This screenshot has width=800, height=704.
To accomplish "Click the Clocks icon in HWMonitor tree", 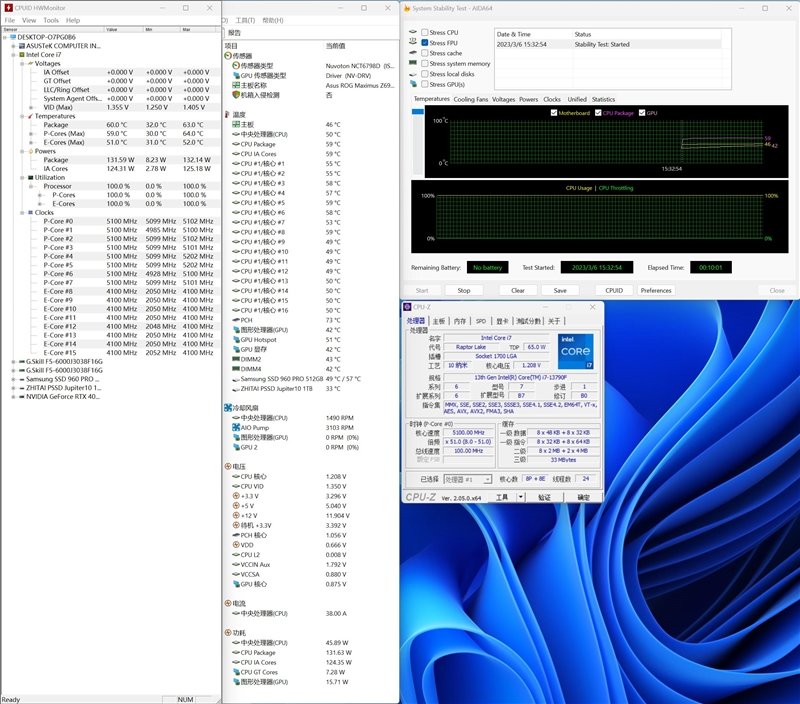I will (x=31, y=212).
